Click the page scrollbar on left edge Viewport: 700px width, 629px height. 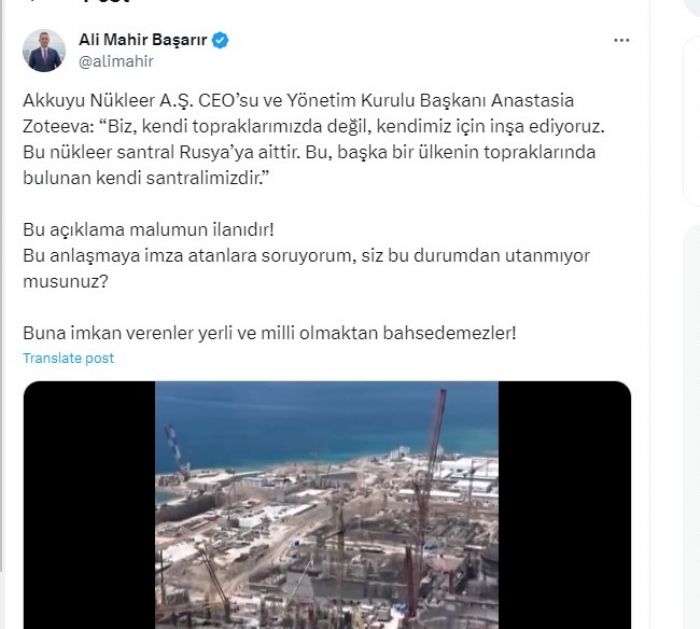[2, 286]
